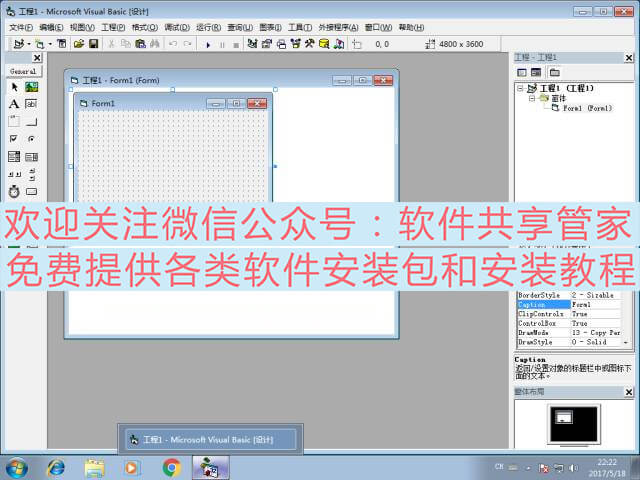Select the TextBox control tool
640x480 pixels.
point(31,104)
